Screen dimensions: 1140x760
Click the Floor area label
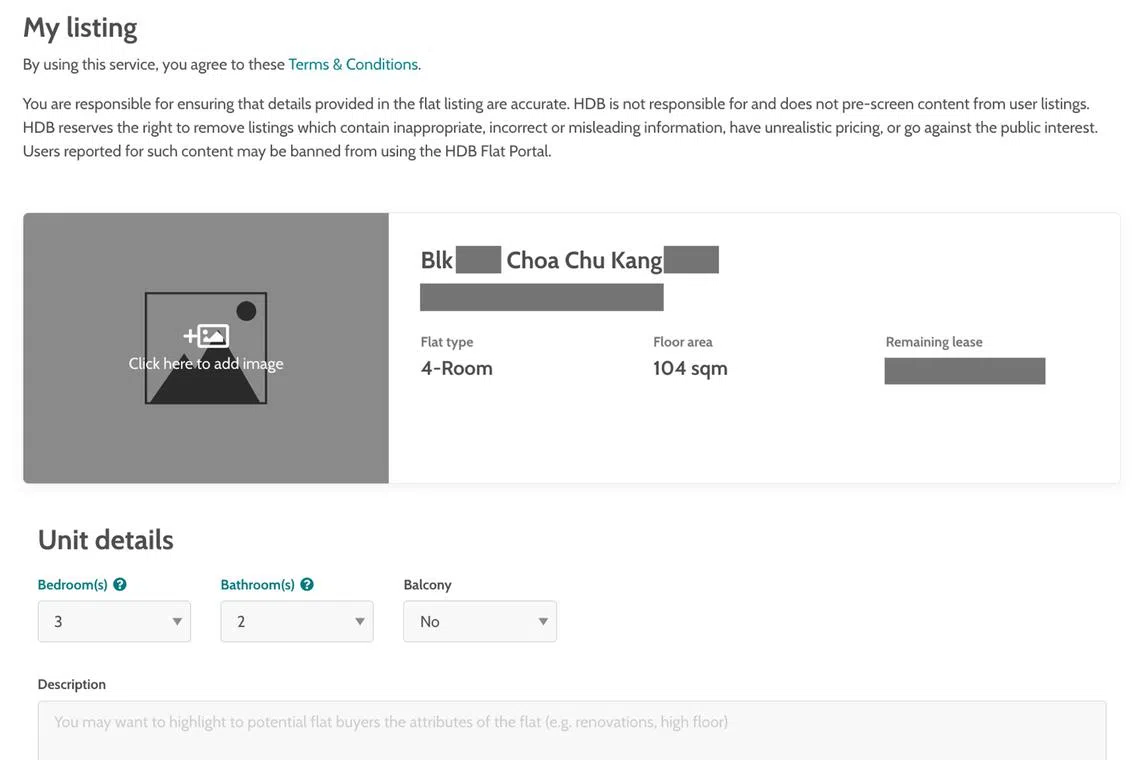click(682, 342)
